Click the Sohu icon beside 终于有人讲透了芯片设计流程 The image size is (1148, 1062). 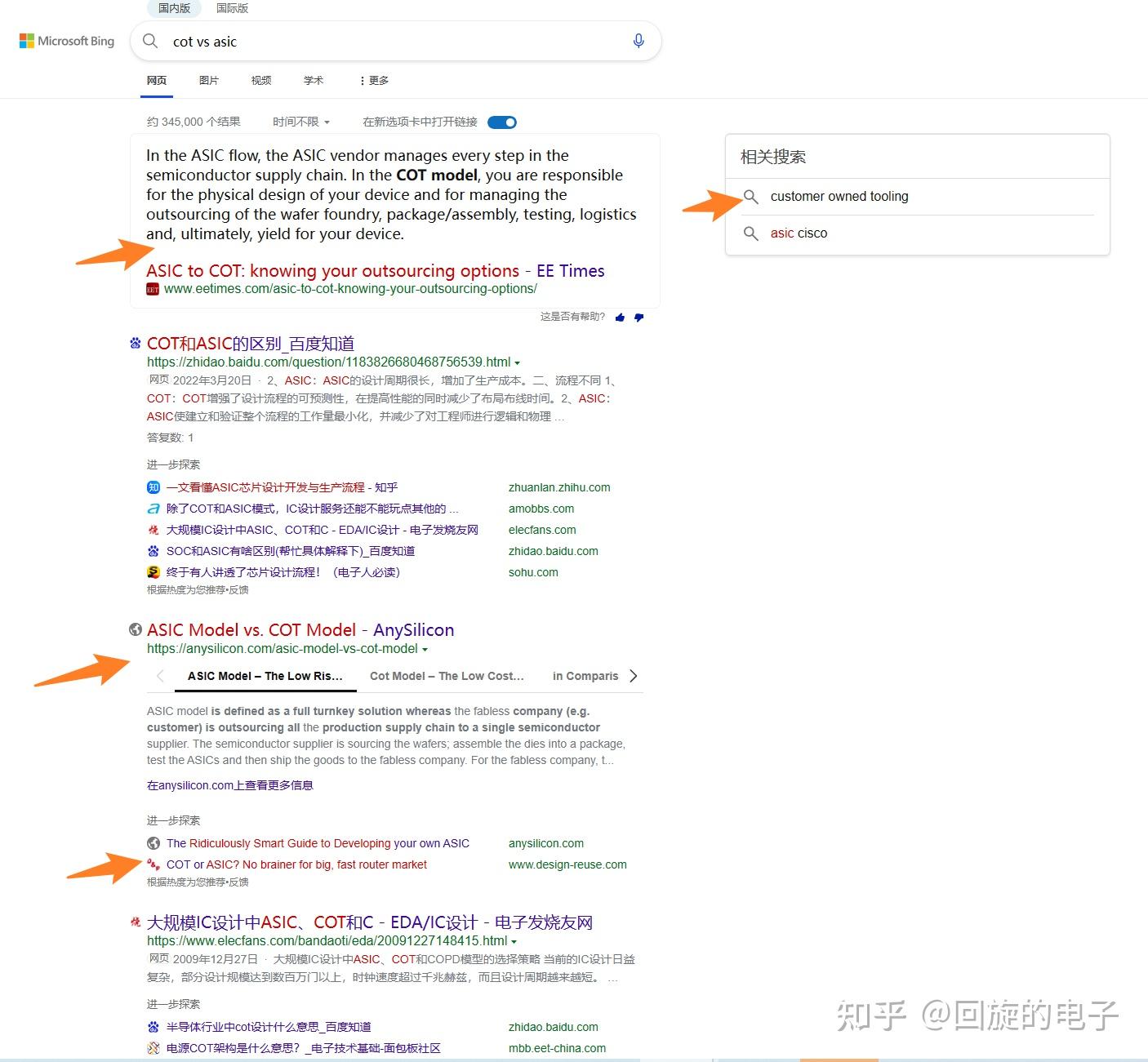point(154,572)
